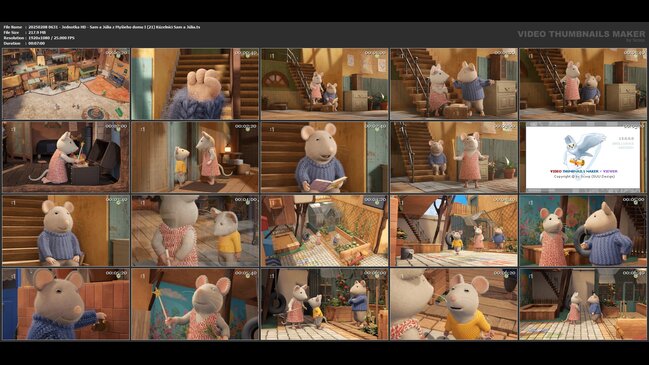Select thumbnail of blue-sweater mouse holding a tire
The height and width of the screenshot is (365, 649).
point(583,231)
